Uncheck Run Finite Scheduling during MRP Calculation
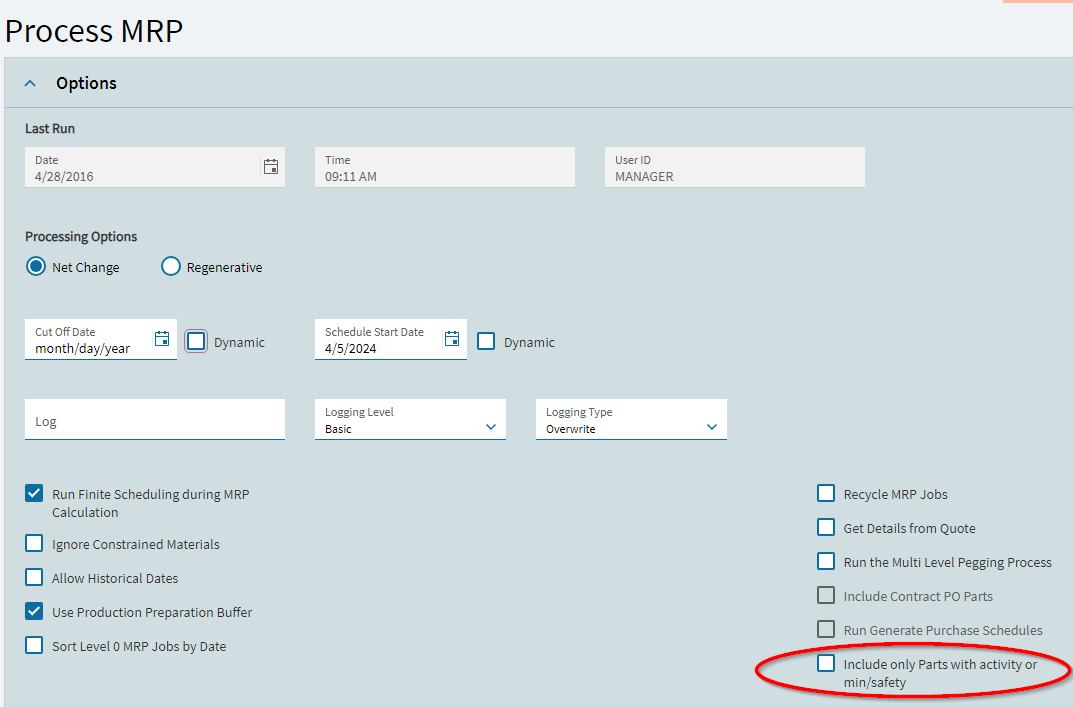Image resolution: width=1073 pixels, height=707 pixels. [35, 493]
